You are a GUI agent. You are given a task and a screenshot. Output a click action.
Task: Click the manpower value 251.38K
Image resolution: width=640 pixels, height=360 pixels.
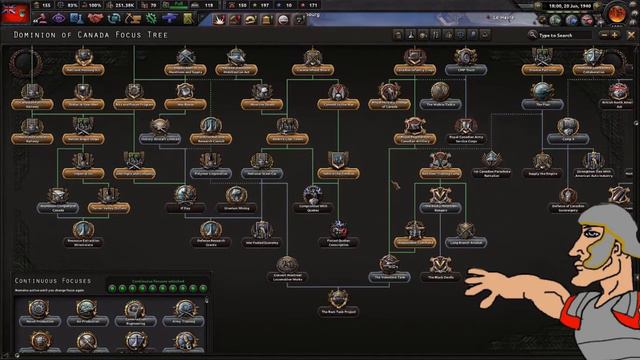(125, 5)
